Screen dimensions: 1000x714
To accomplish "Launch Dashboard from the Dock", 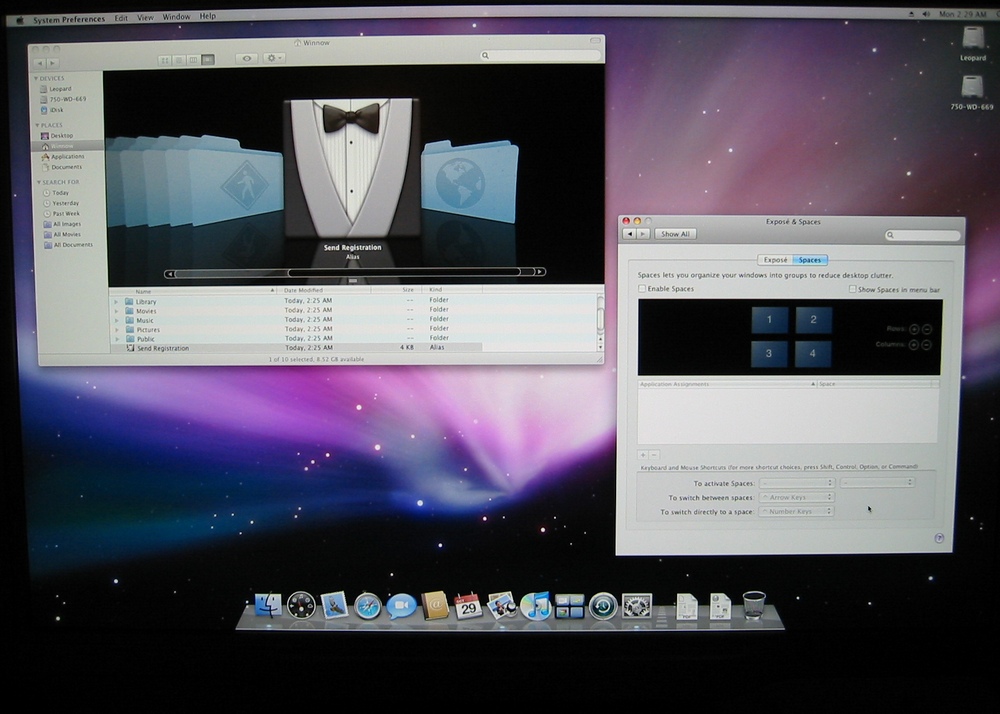I will click(301, 605).
